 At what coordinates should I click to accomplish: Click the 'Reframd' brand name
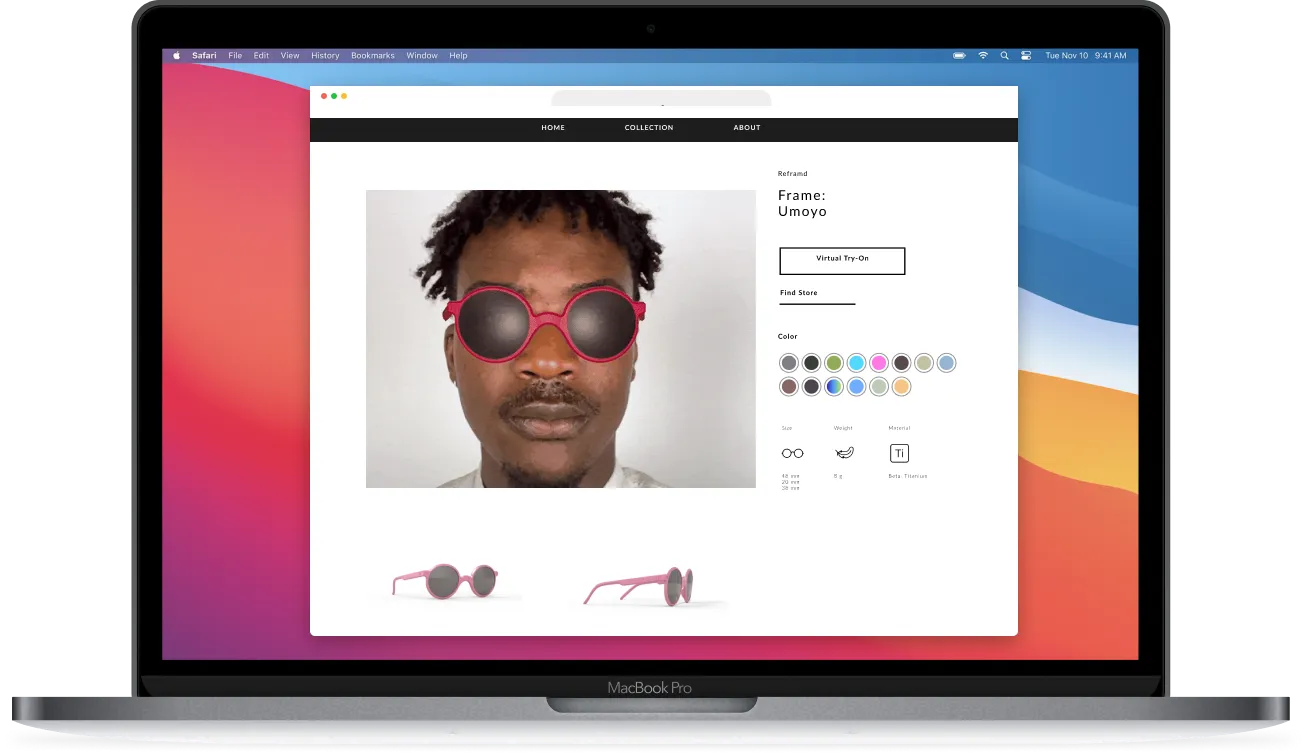(792, 174)
